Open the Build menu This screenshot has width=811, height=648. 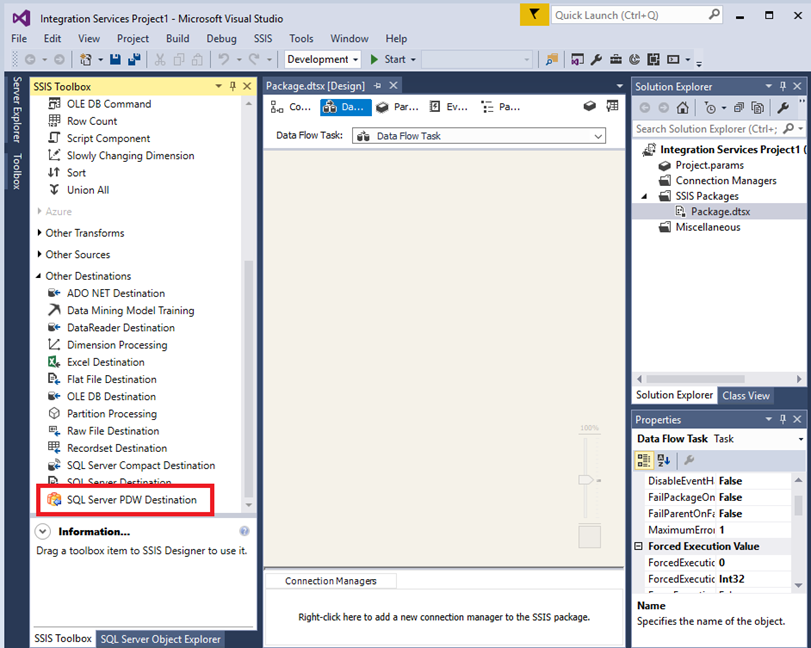pos(178,38)
